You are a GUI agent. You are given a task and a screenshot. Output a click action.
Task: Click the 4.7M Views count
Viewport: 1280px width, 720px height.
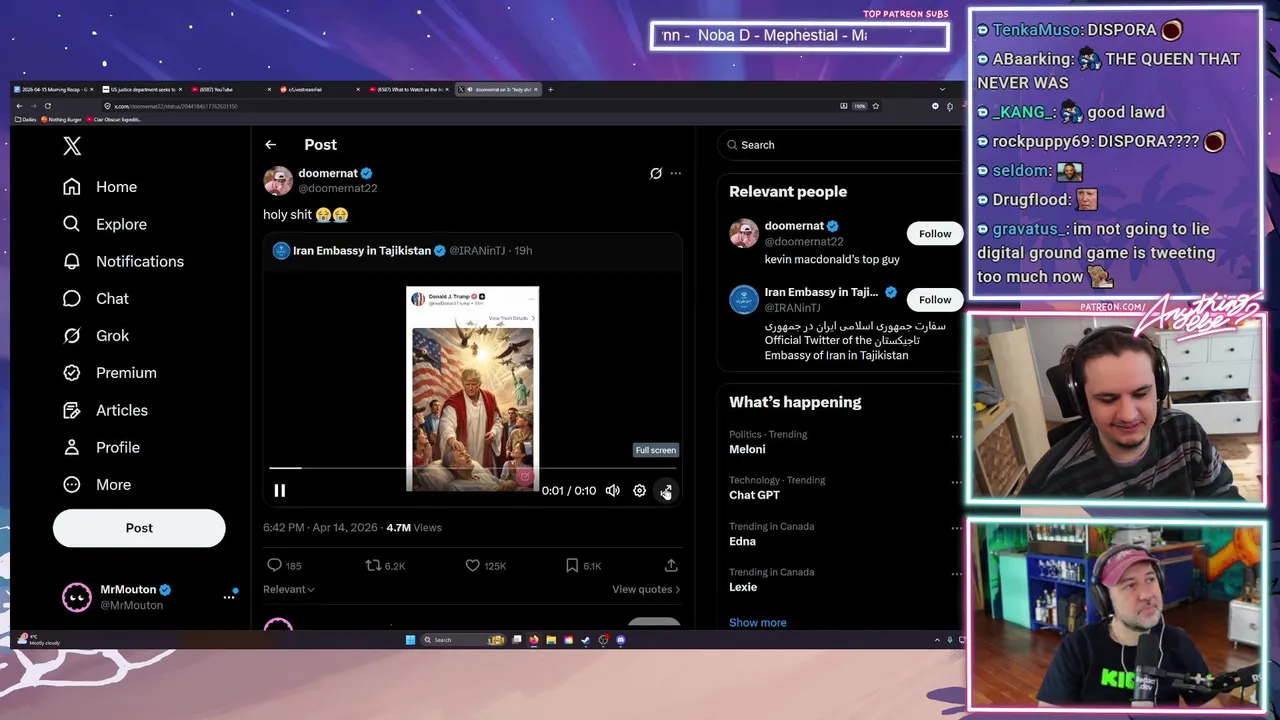[413, 527]
